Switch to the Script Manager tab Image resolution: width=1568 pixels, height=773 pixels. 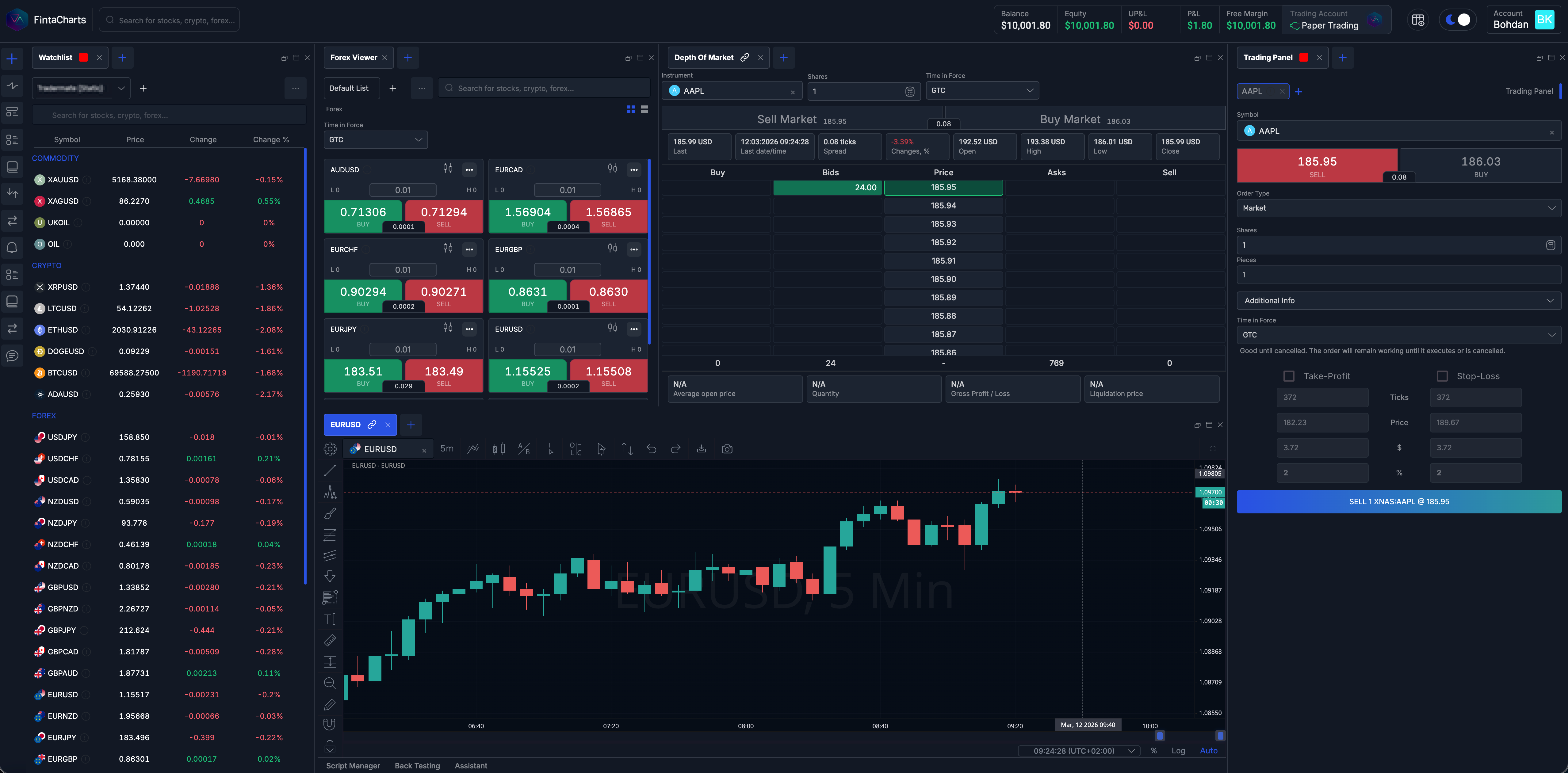(352, 766)
